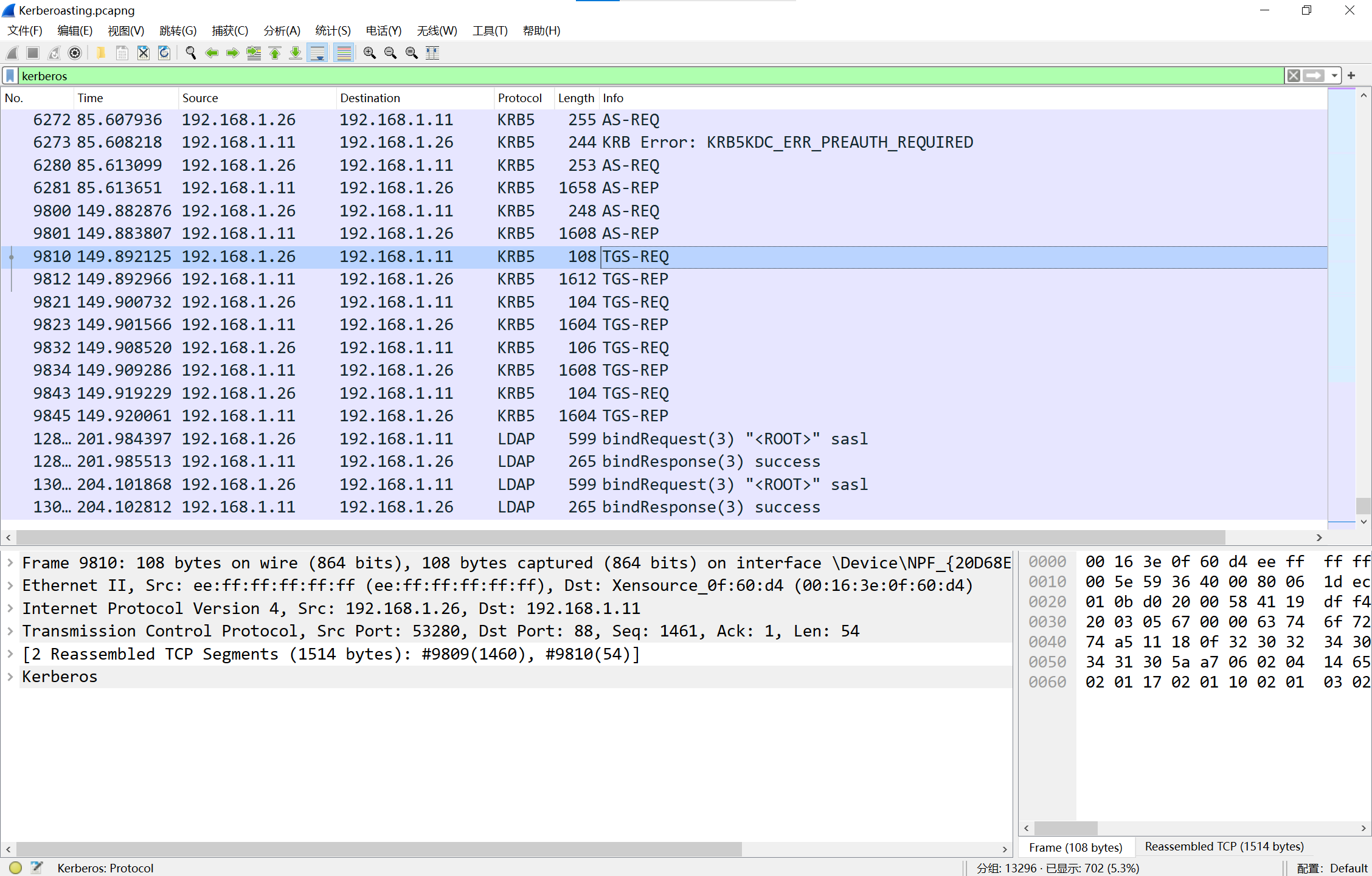Open the display filter history dropdown

point(1334,76)
